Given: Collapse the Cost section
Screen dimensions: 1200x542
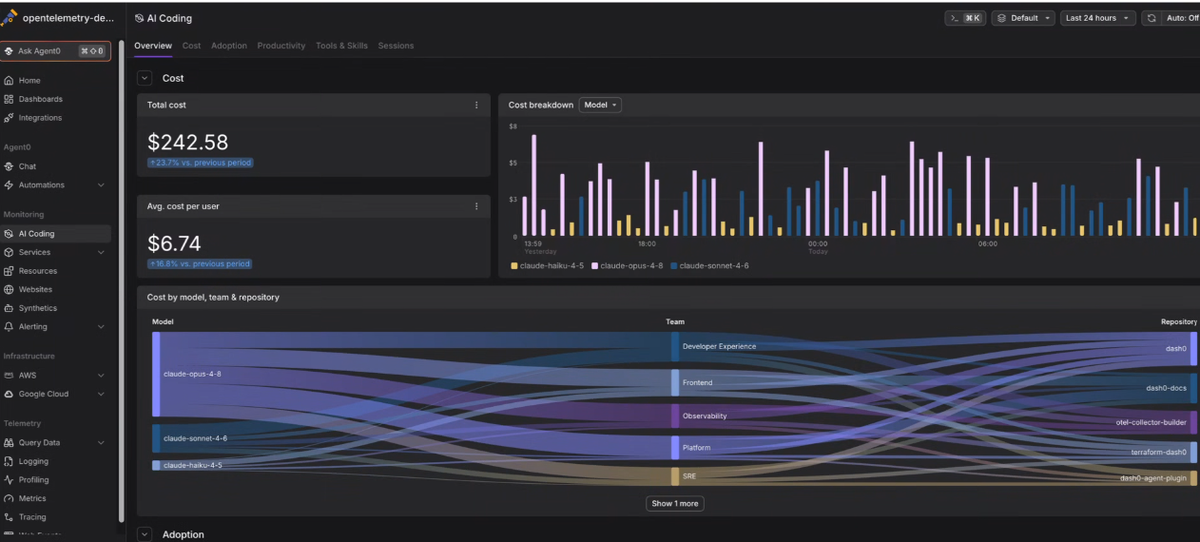Looking at the screenshot, I should (x=145, y=78).
